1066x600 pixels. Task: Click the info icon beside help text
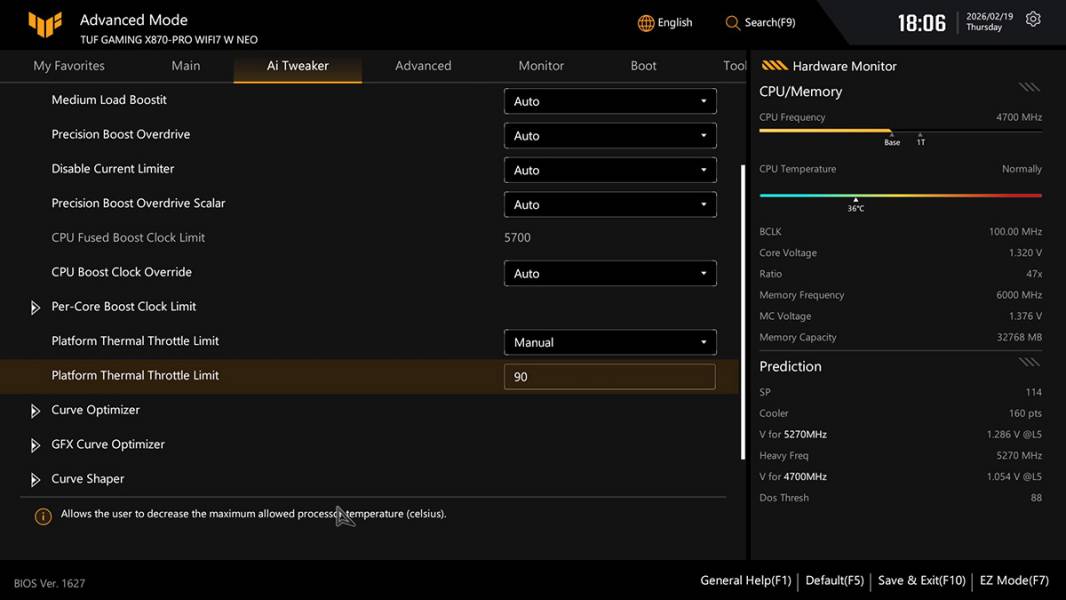pyautogui.click(x=43, y=516)
